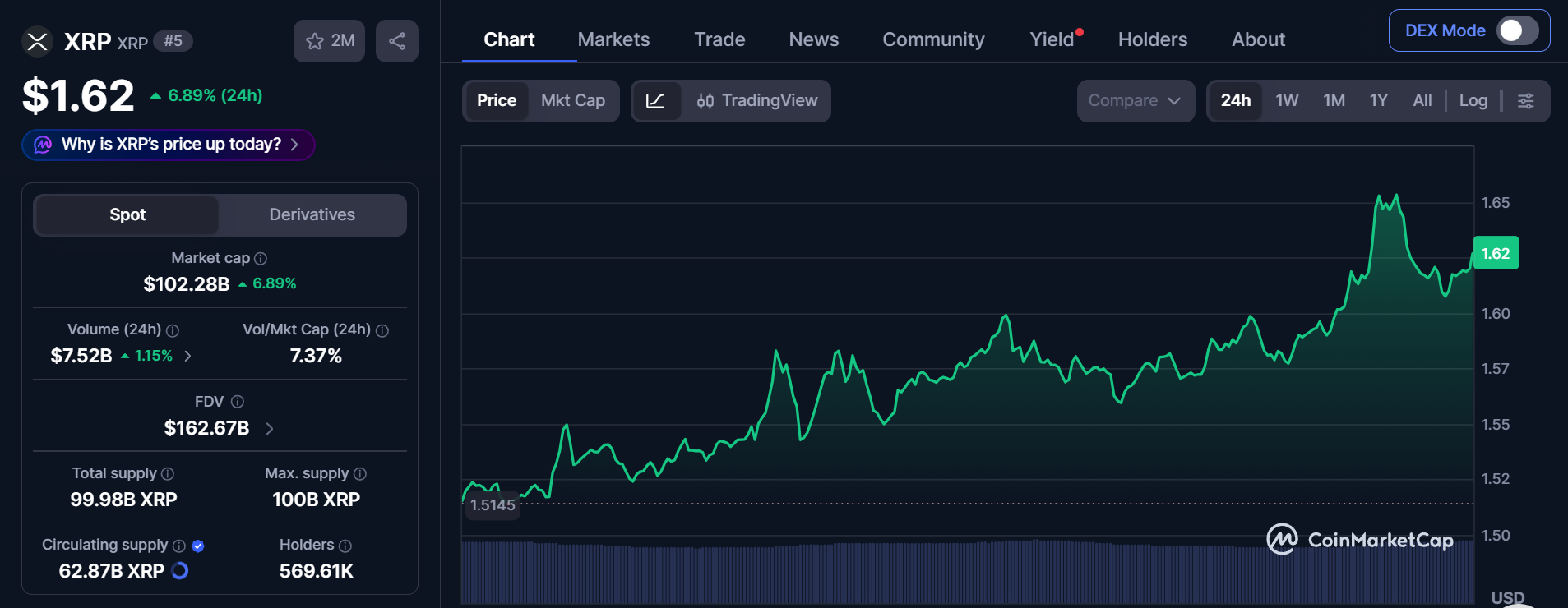
Task: Set chart range to All
Action: pos(1422,101)
